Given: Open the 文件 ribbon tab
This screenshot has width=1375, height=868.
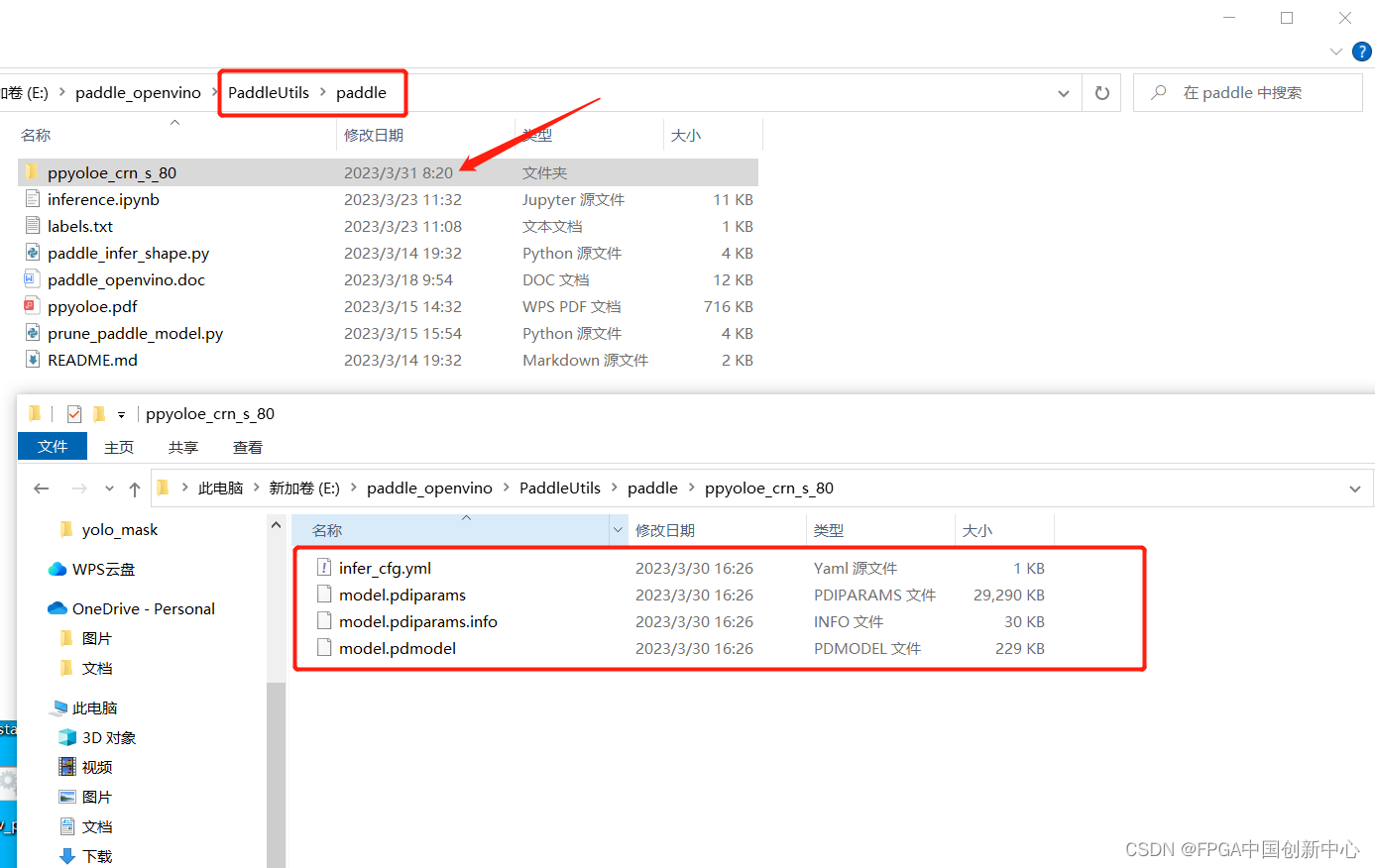Looking at the screenshot, I should point(53,447).
